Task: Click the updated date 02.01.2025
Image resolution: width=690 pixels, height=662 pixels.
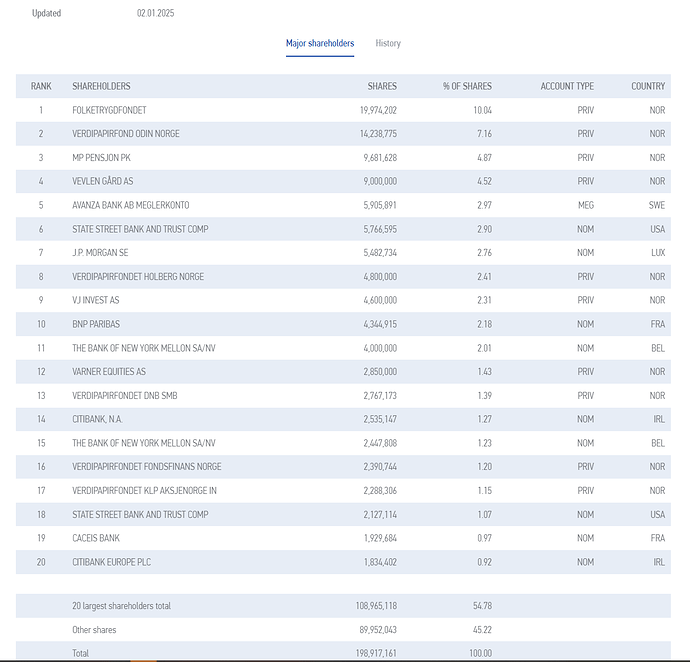Action: [x=155, y=13]
